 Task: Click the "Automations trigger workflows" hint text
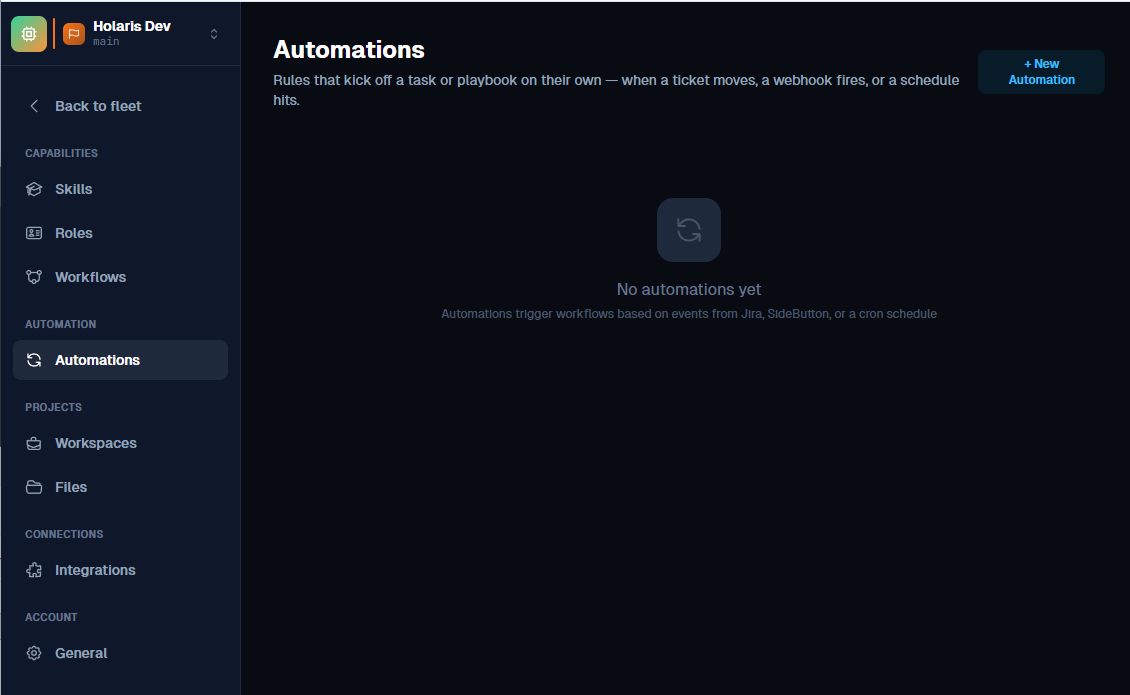tap(689, 314)
